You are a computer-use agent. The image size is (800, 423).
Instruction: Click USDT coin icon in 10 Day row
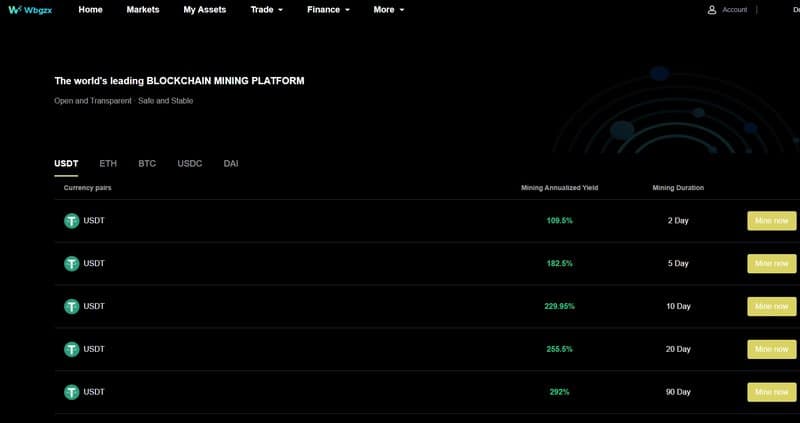coord(71,307)
